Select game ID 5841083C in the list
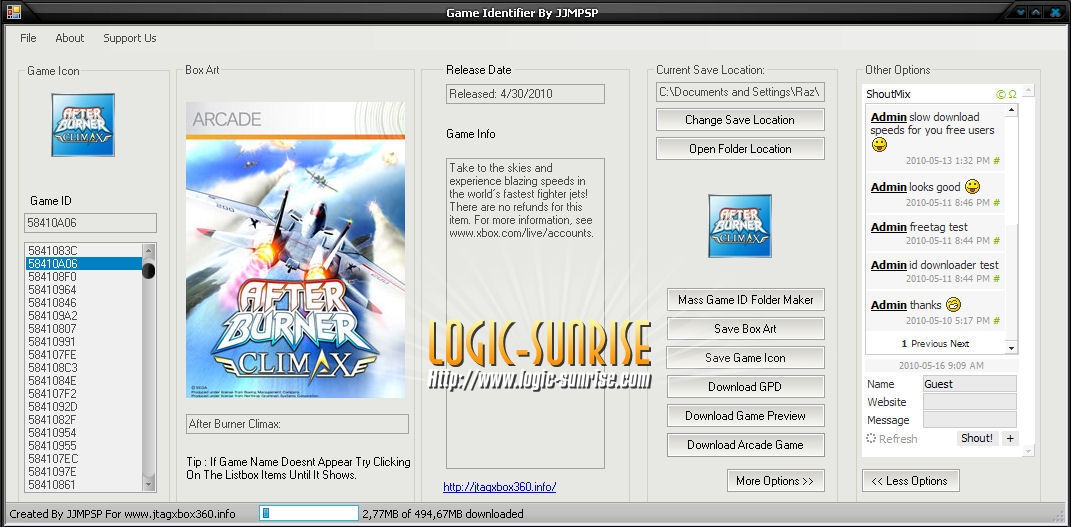This screenshot has width=1071, height=527. coord(83,251)
